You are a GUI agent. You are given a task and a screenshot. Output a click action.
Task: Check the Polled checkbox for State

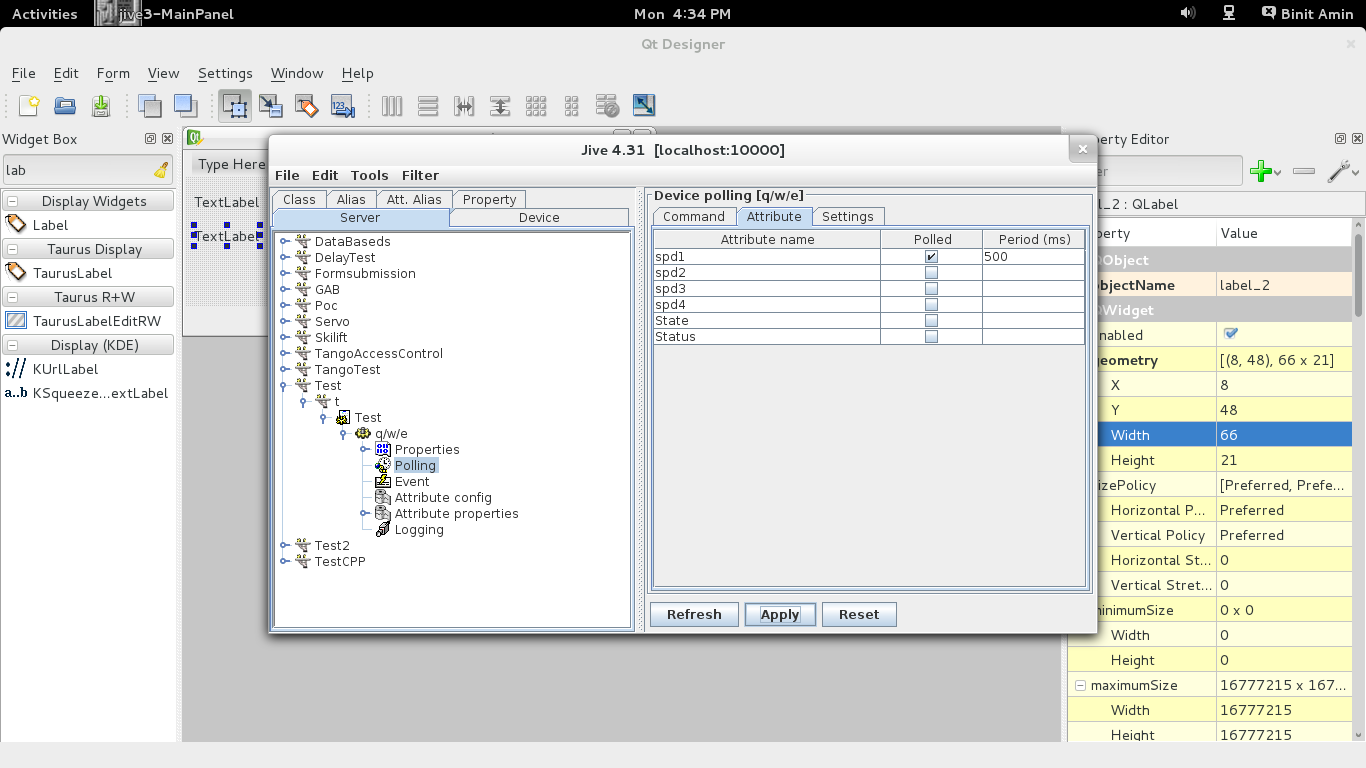point(931,321)
